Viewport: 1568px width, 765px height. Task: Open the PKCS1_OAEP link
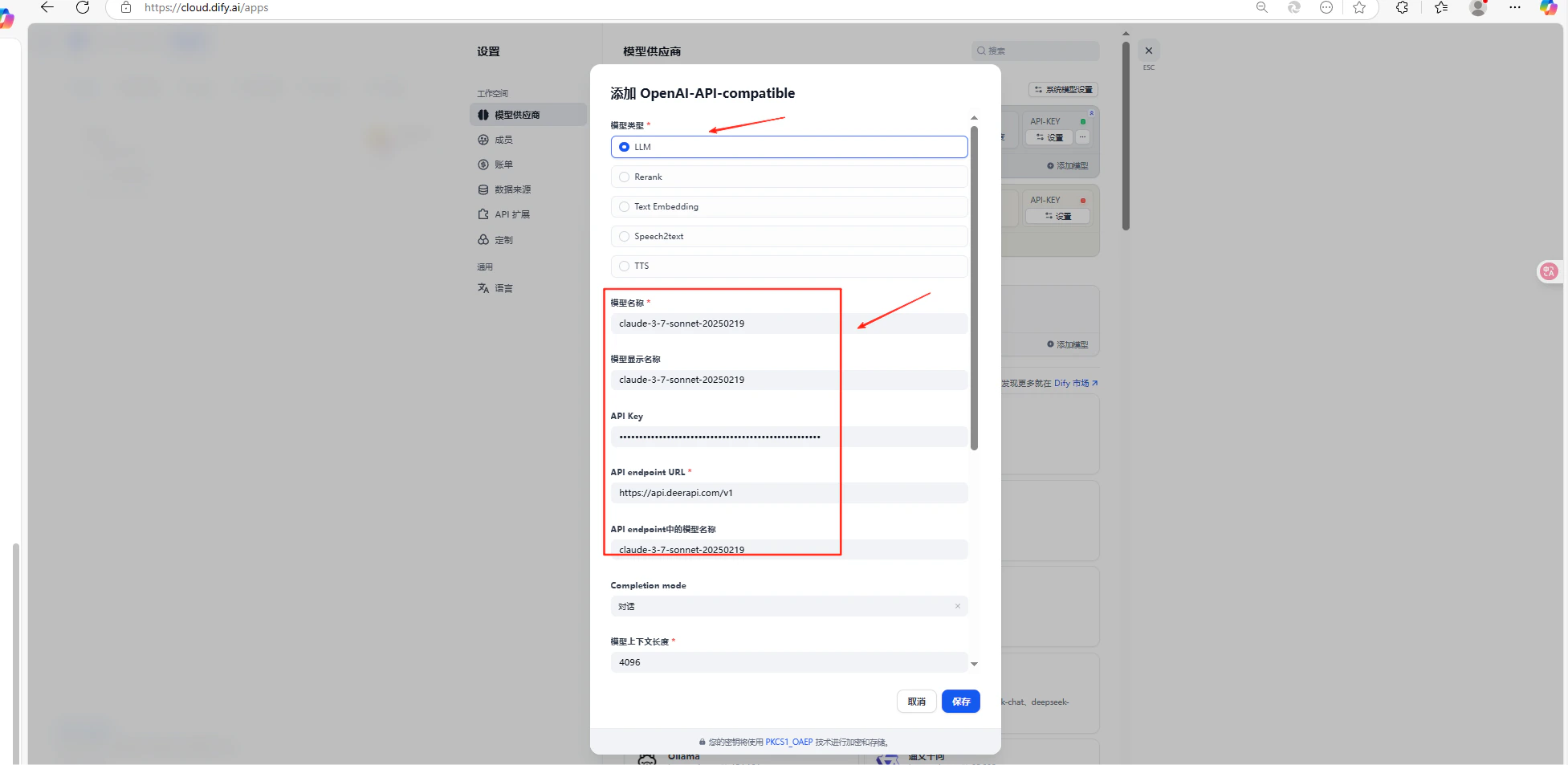(788, 743)
